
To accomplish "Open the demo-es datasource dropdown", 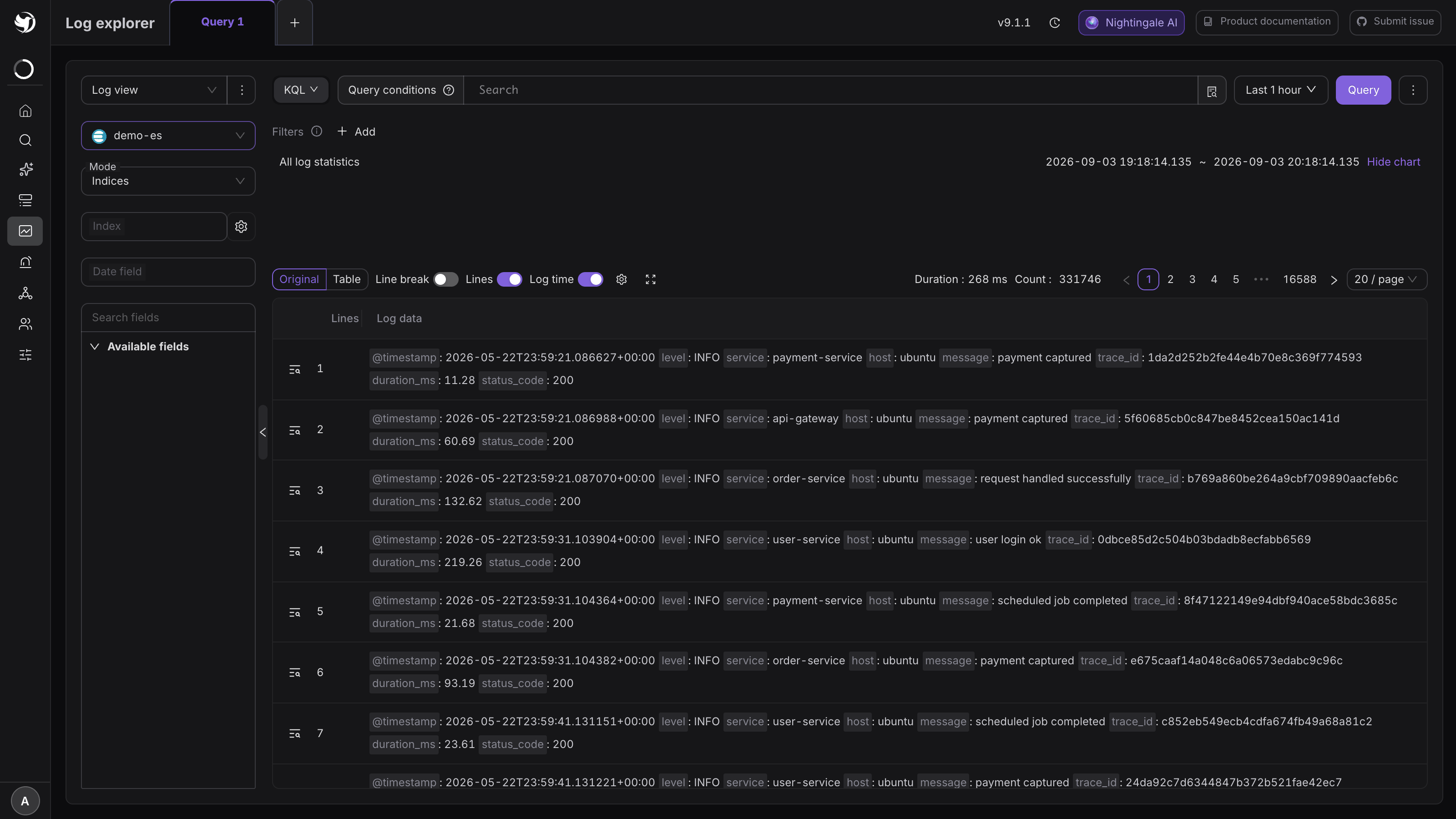I will (168, 136).
